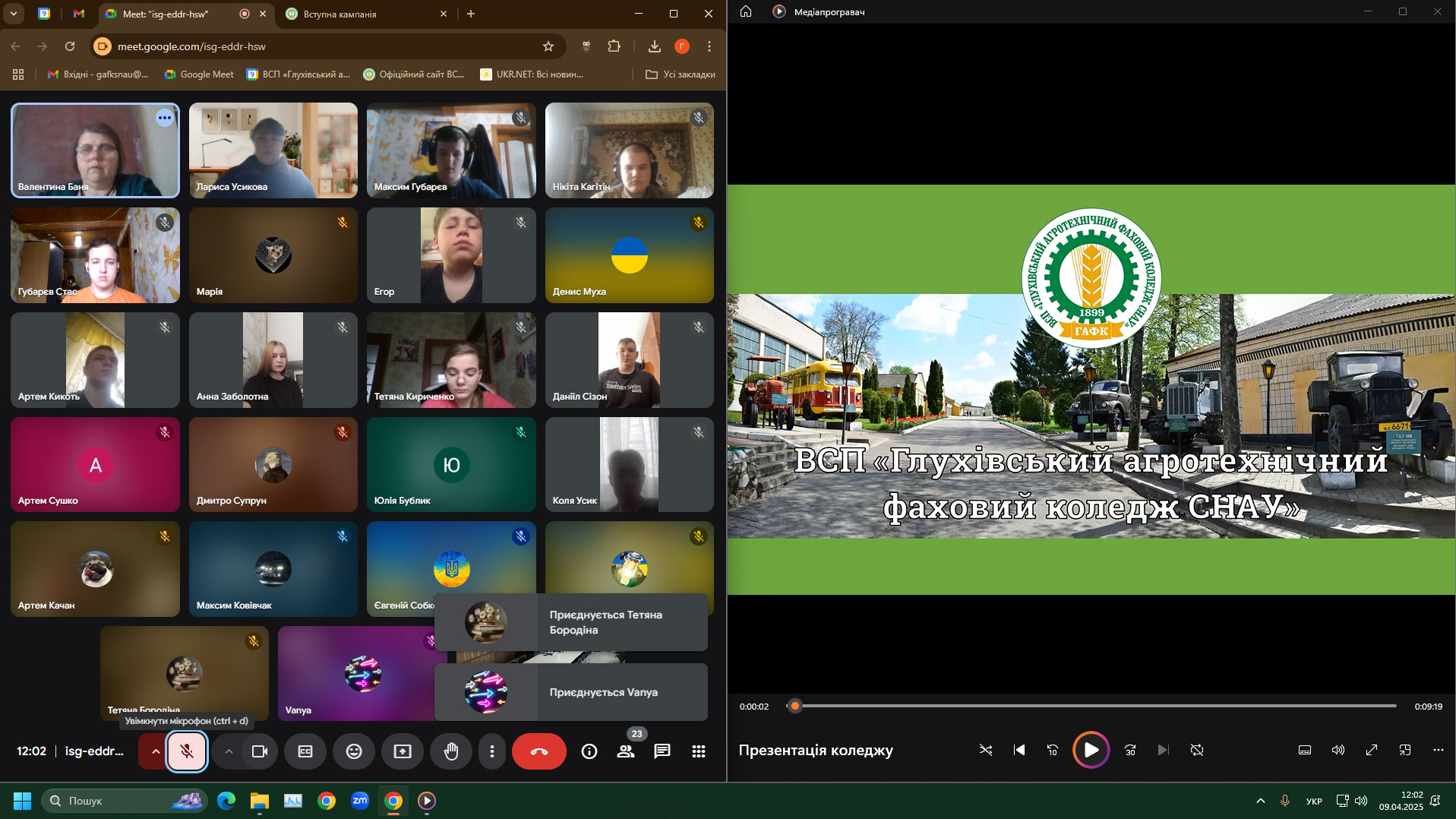Open Chrome downloads icon

(655, 46)
